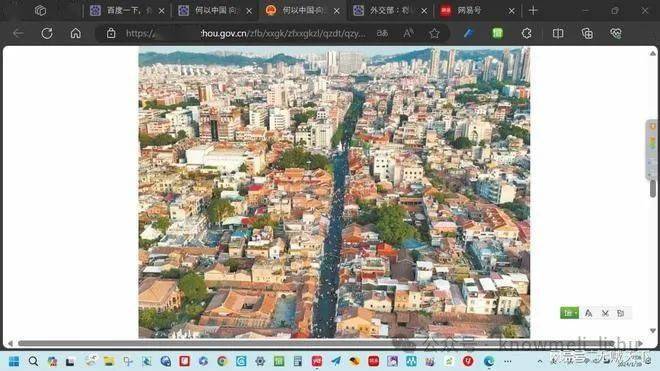Open the Collections icon in toolbar
660x371 pixels.
click(587, 33)
